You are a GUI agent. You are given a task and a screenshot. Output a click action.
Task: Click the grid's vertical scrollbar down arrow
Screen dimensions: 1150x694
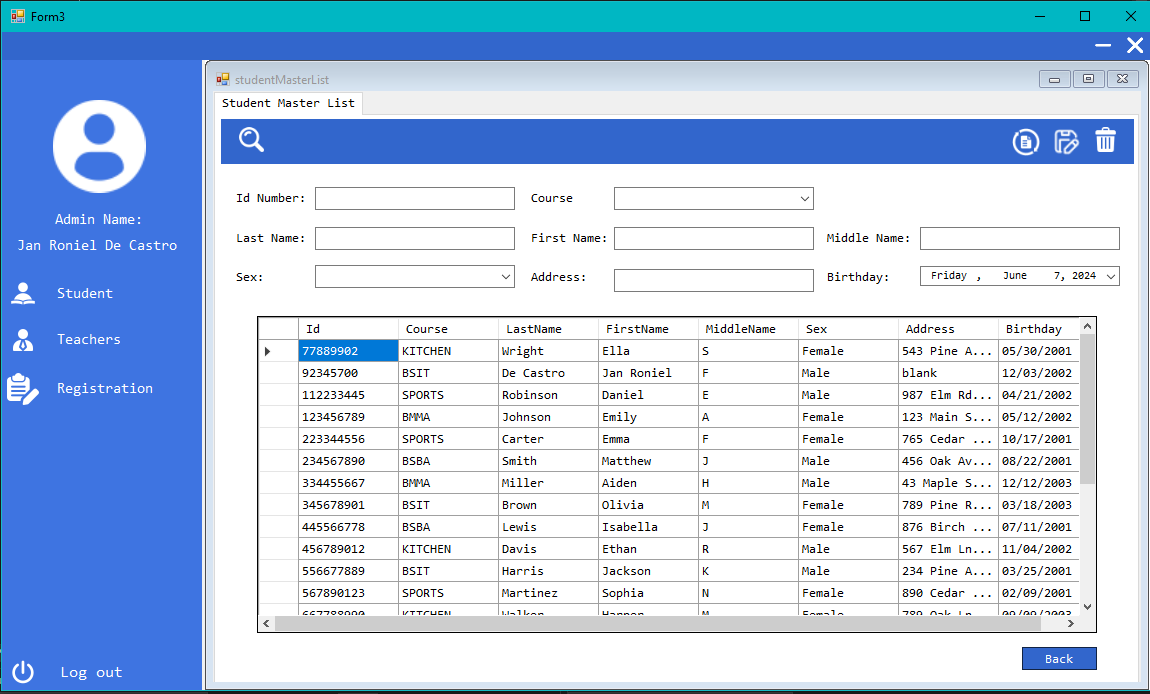coord(1088,606)
